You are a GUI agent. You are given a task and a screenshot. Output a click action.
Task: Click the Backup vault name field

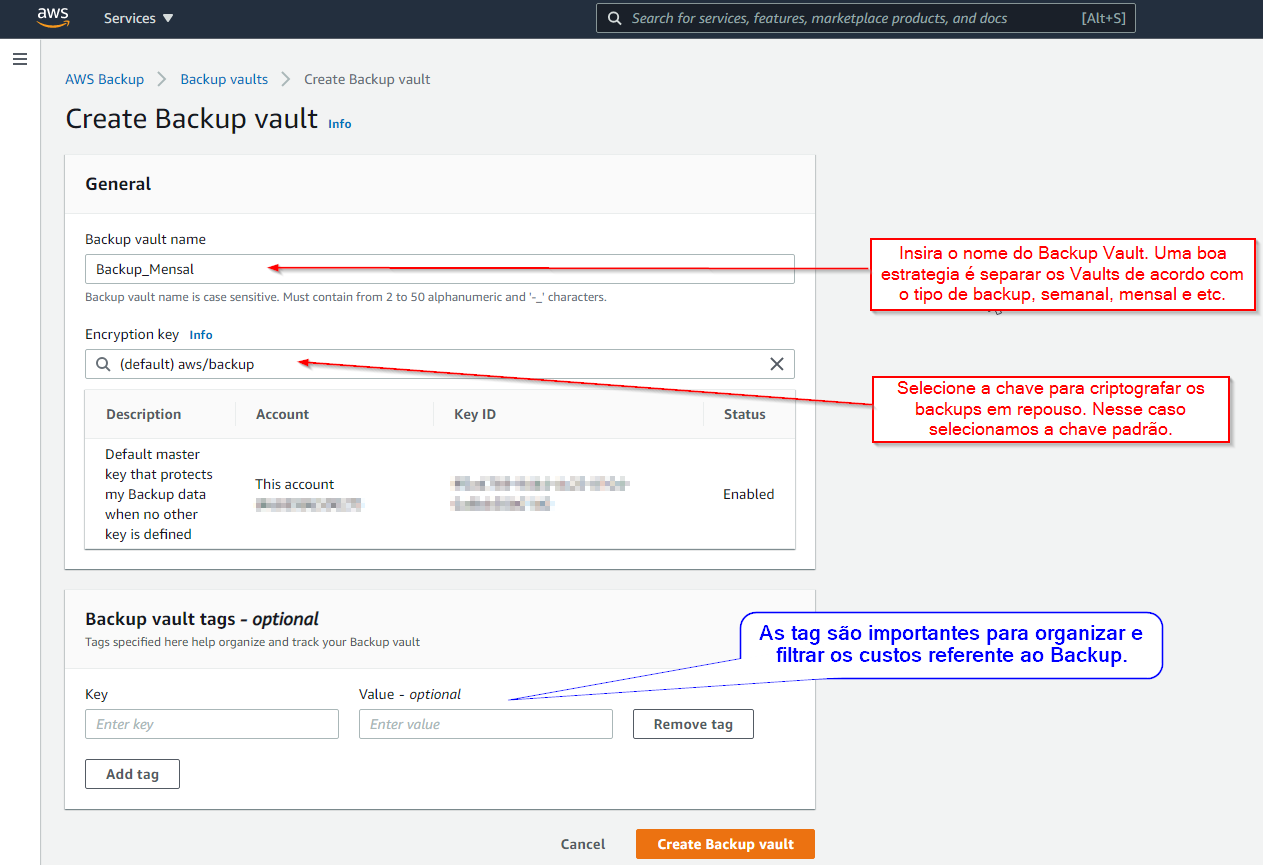coord(440,269)
